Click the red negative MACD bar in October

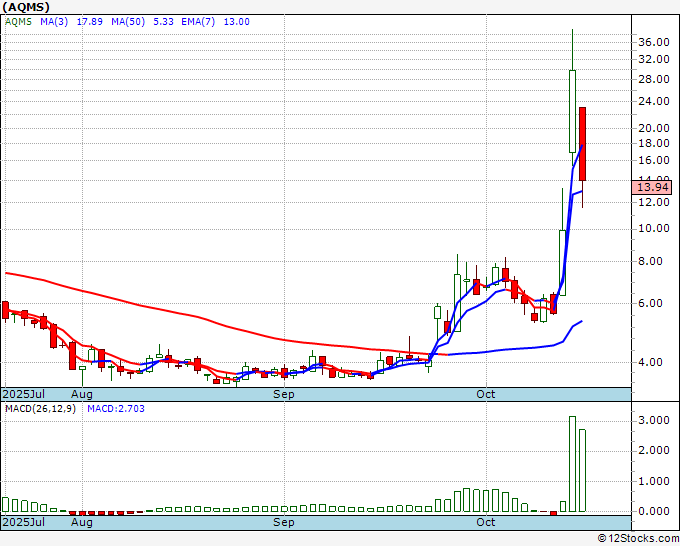tap(553, 513)
